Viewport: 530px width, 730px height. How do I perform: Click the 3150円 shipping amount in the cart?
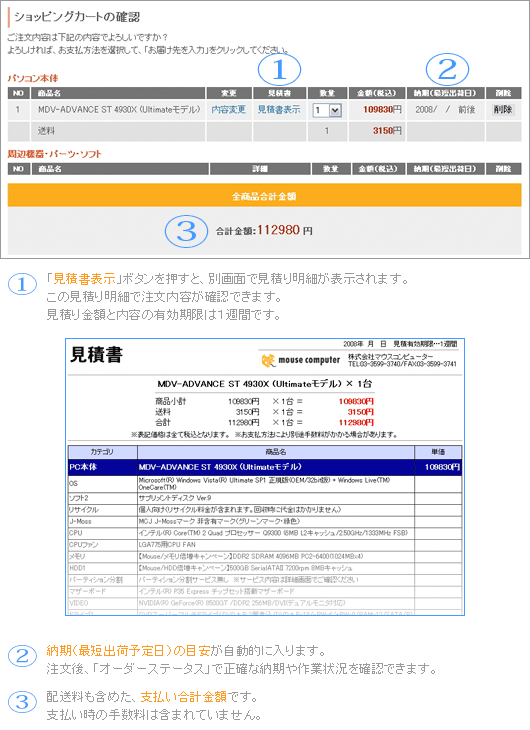click(x=387, y=131)
